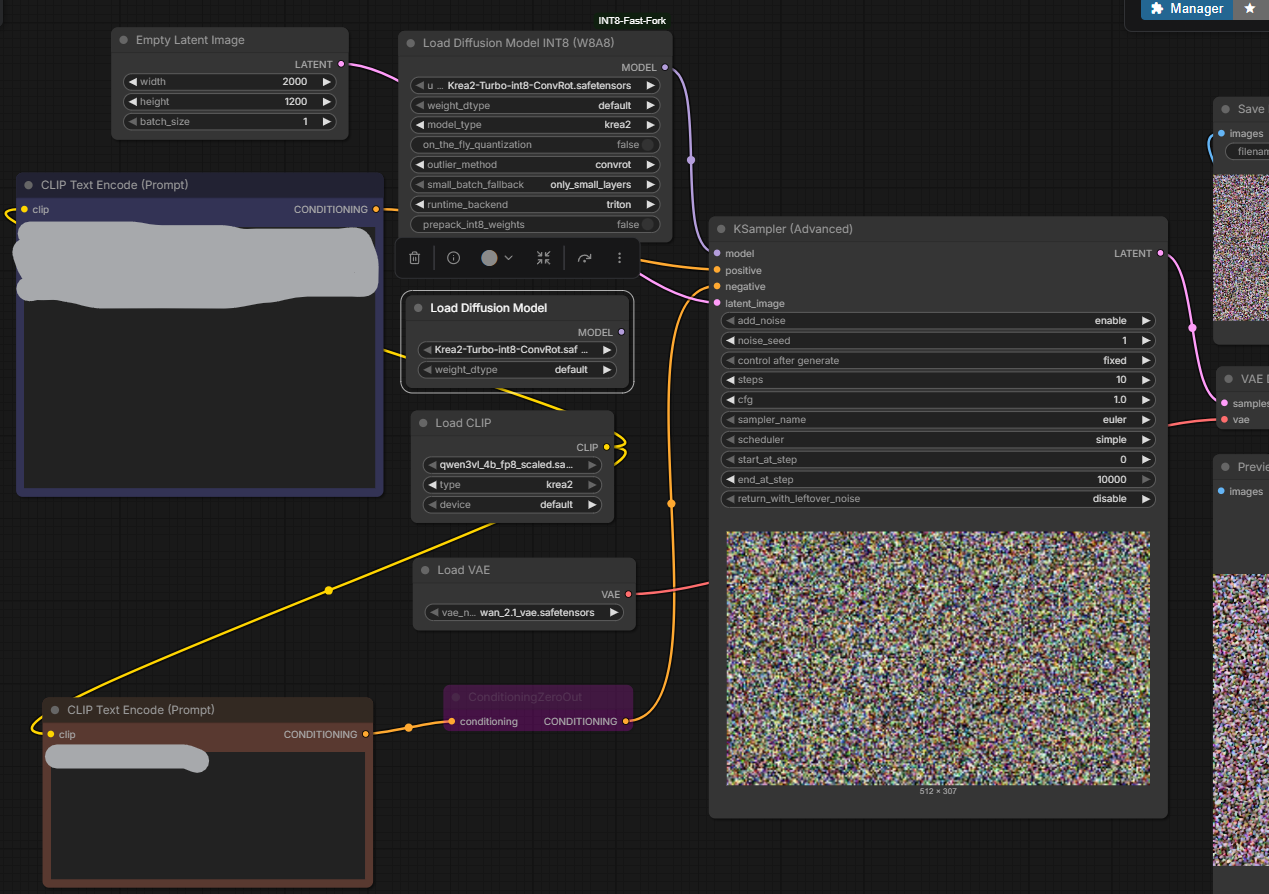Decrease height value with left arrow
1269x894 pixels.
click(132, 102)
